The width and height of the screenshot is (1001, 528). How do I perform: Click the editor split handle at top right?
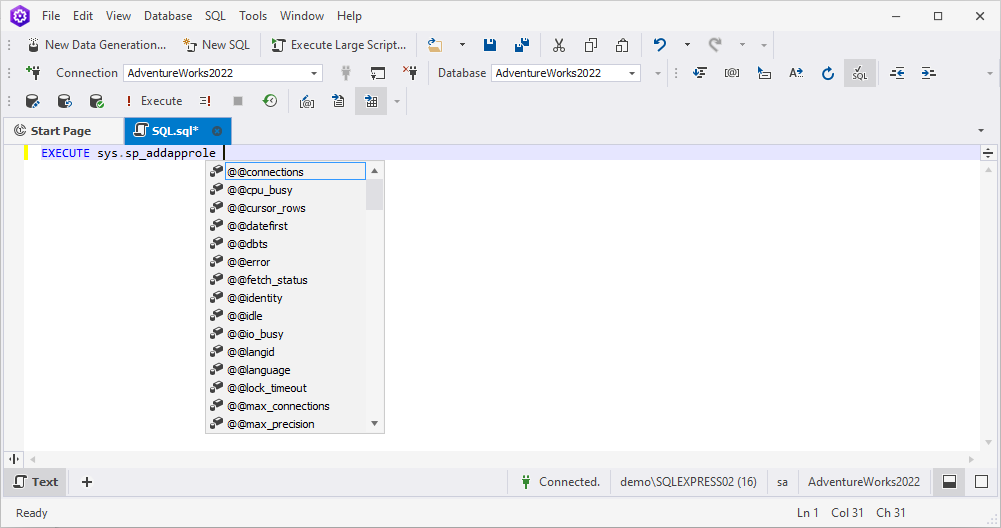tap(988, 153)
